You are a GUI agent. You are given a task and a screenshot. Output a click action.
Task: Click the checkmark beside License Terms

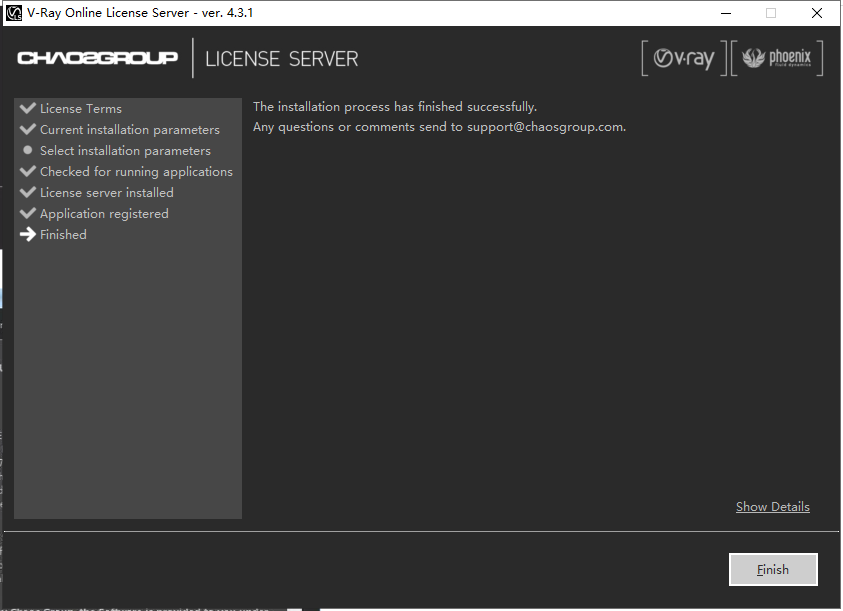(x=27, y=108)
